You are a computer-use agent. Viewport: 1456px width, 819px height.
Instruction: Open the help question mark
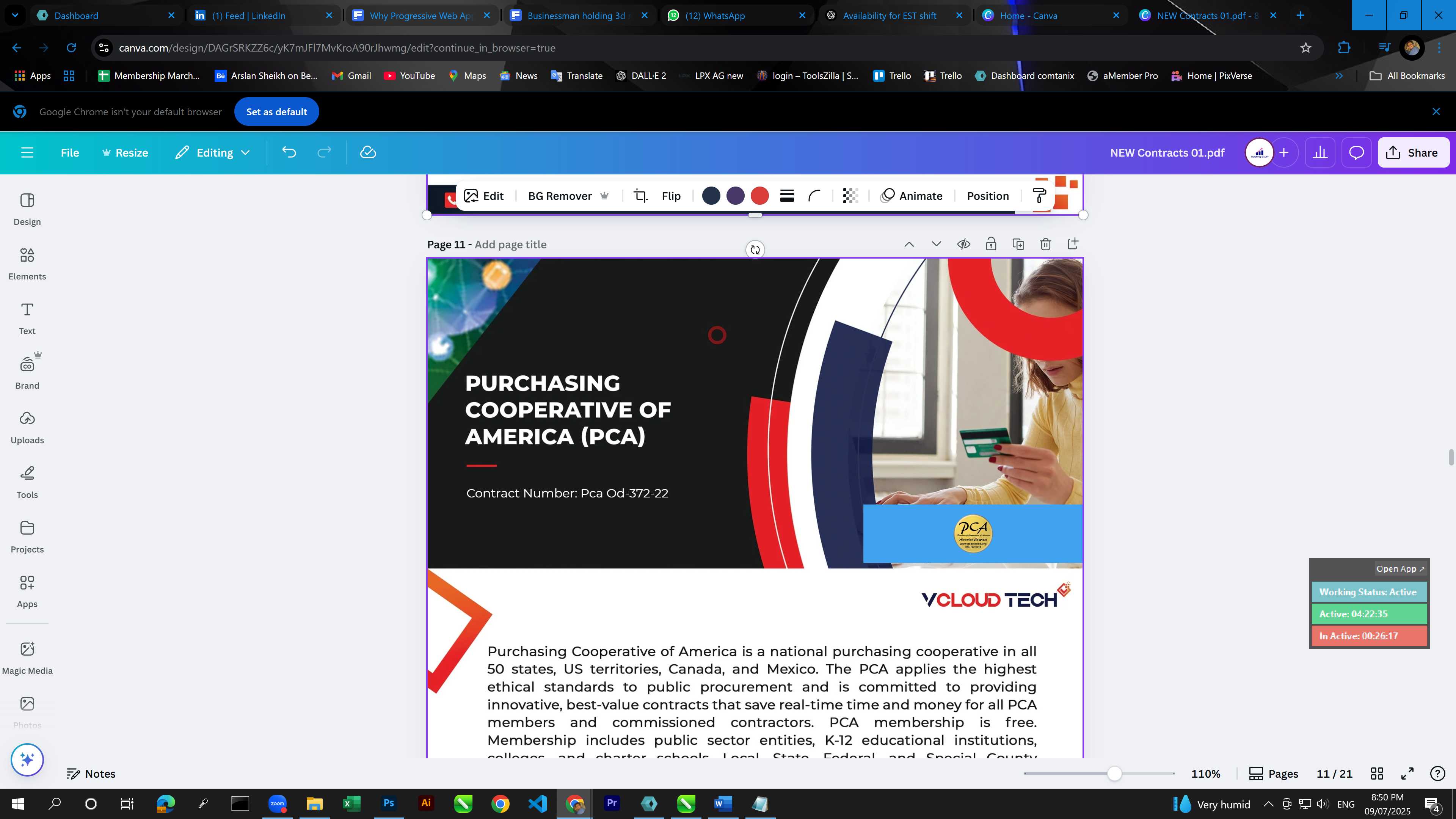(1437, 774)
